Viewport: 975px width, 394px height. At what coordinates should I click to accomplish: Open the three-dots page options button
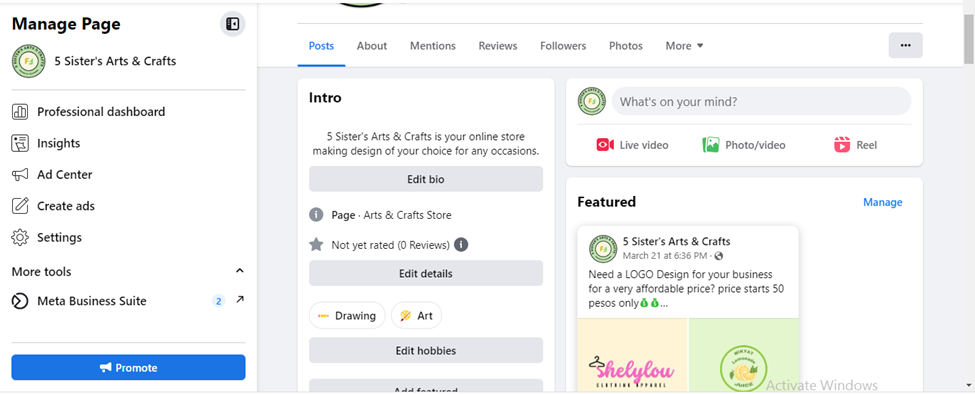(905, 45)
